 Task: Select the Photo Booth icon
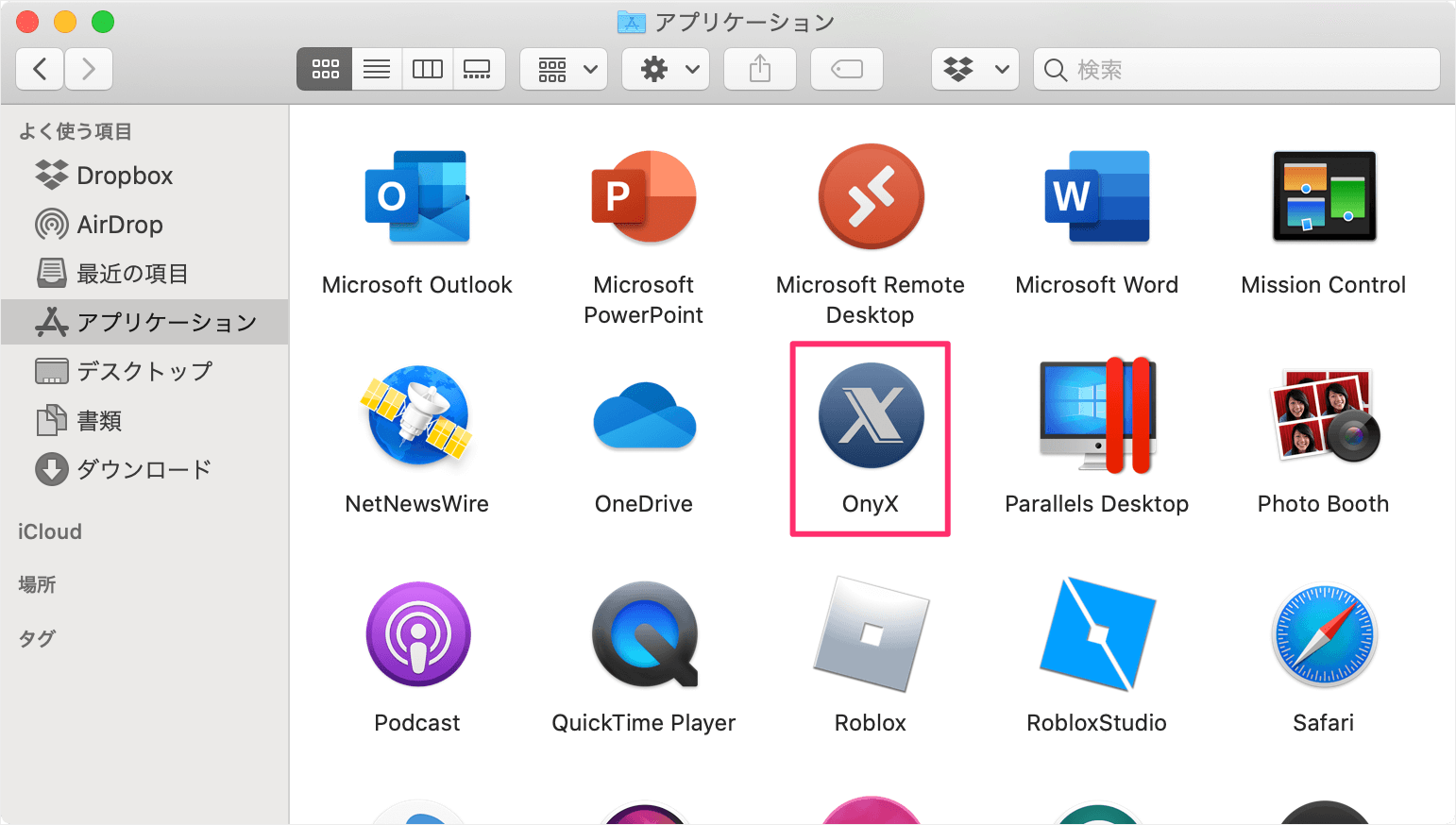coord(1324,415)
